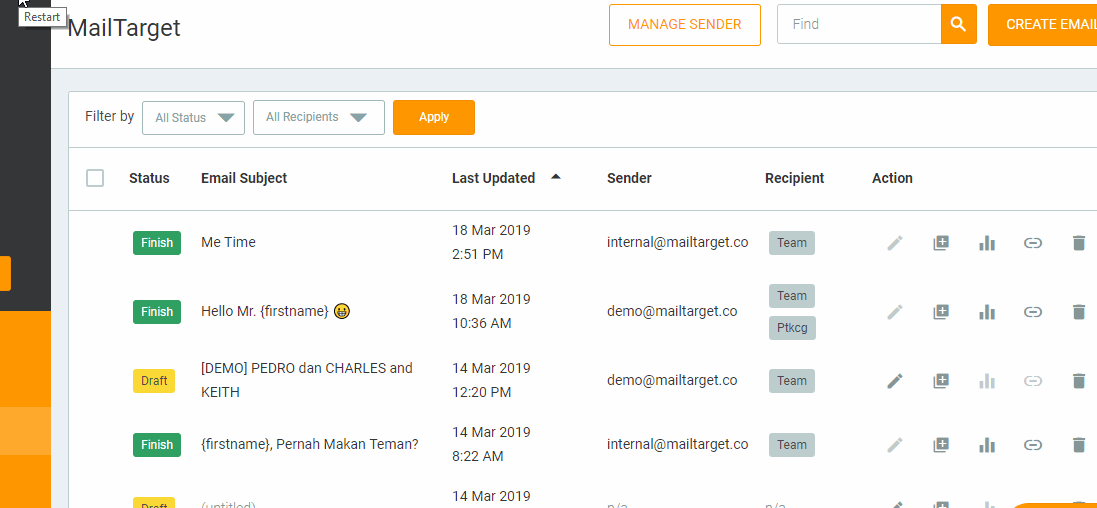Click Draft status badge of [DEMO] PEDRO
The image size is (1097, 508).
click(154, 381)
